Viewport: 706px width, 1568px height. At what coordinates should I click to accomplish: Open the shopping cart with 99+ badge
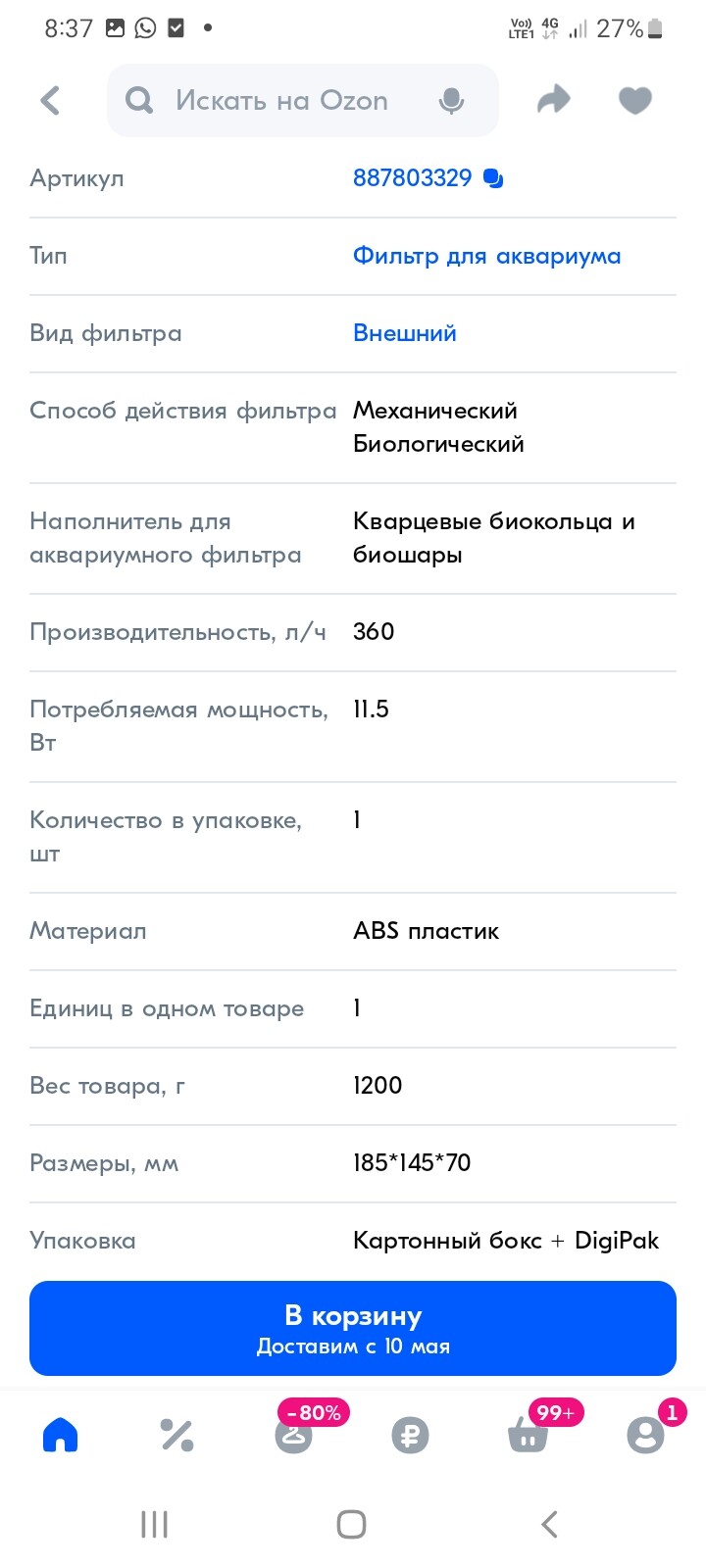coord(528,1435)
